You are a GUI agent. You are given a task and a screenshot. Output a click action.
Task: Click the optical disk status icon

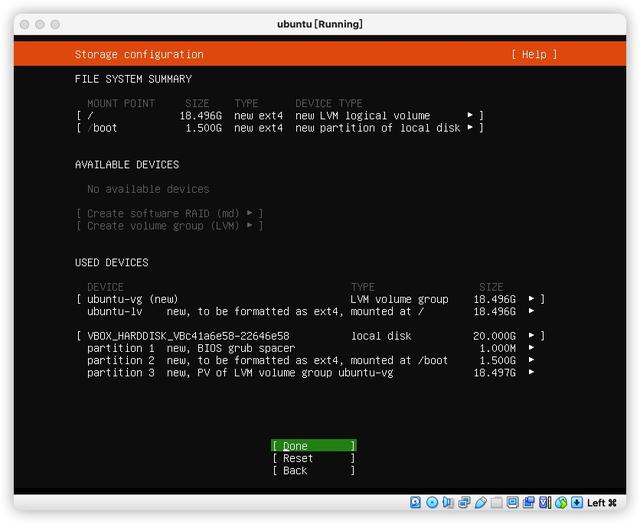[x=432, y=502]
